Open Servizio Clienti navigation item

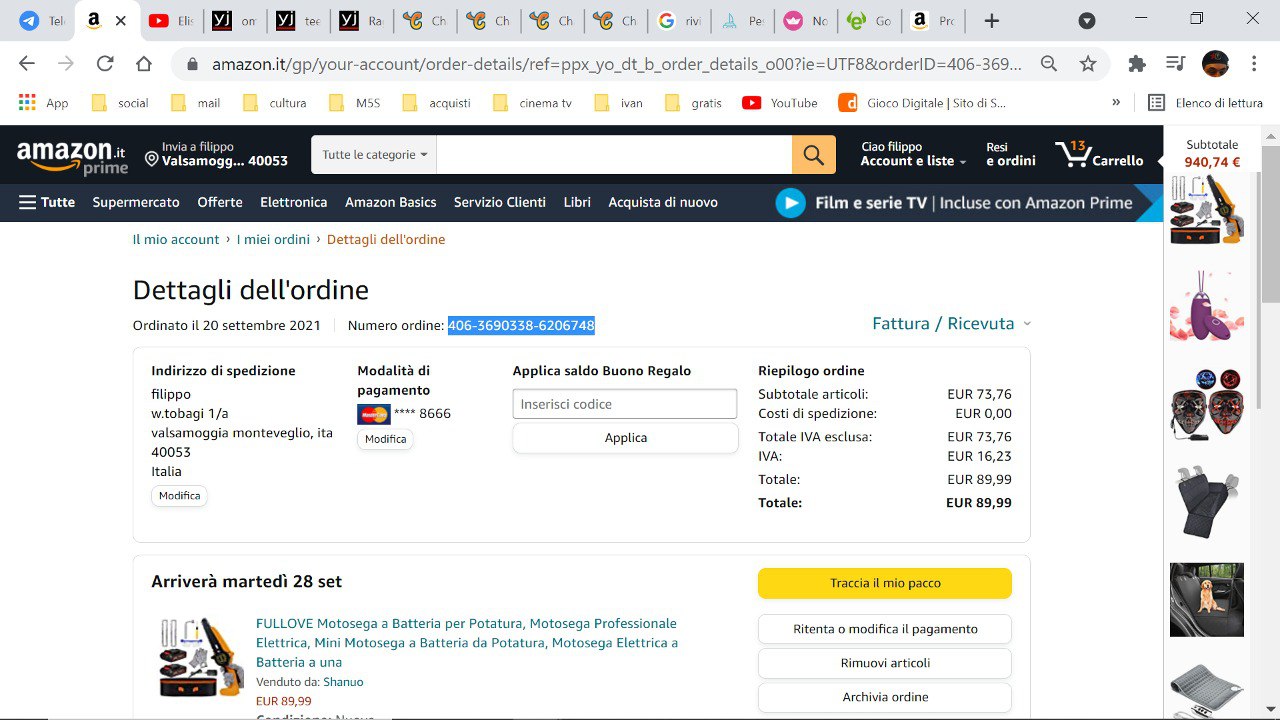pos(499,202)
